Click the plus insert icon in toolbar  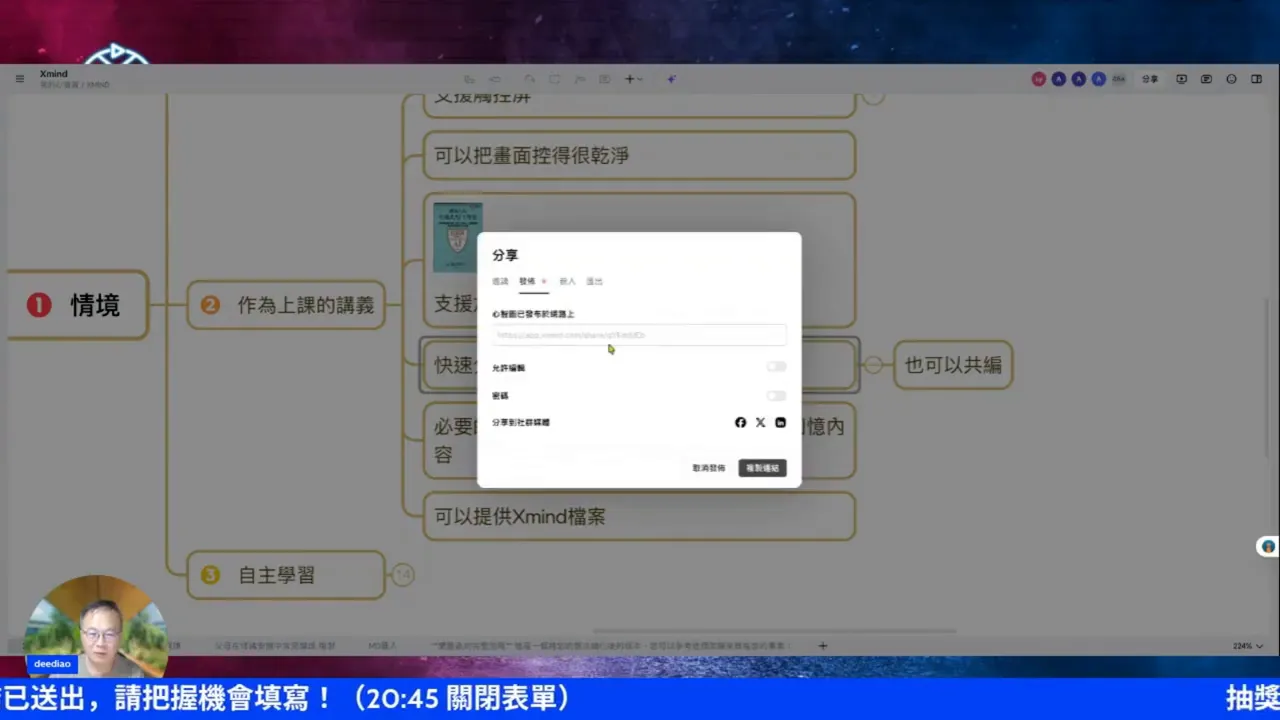tap(629, 79)
